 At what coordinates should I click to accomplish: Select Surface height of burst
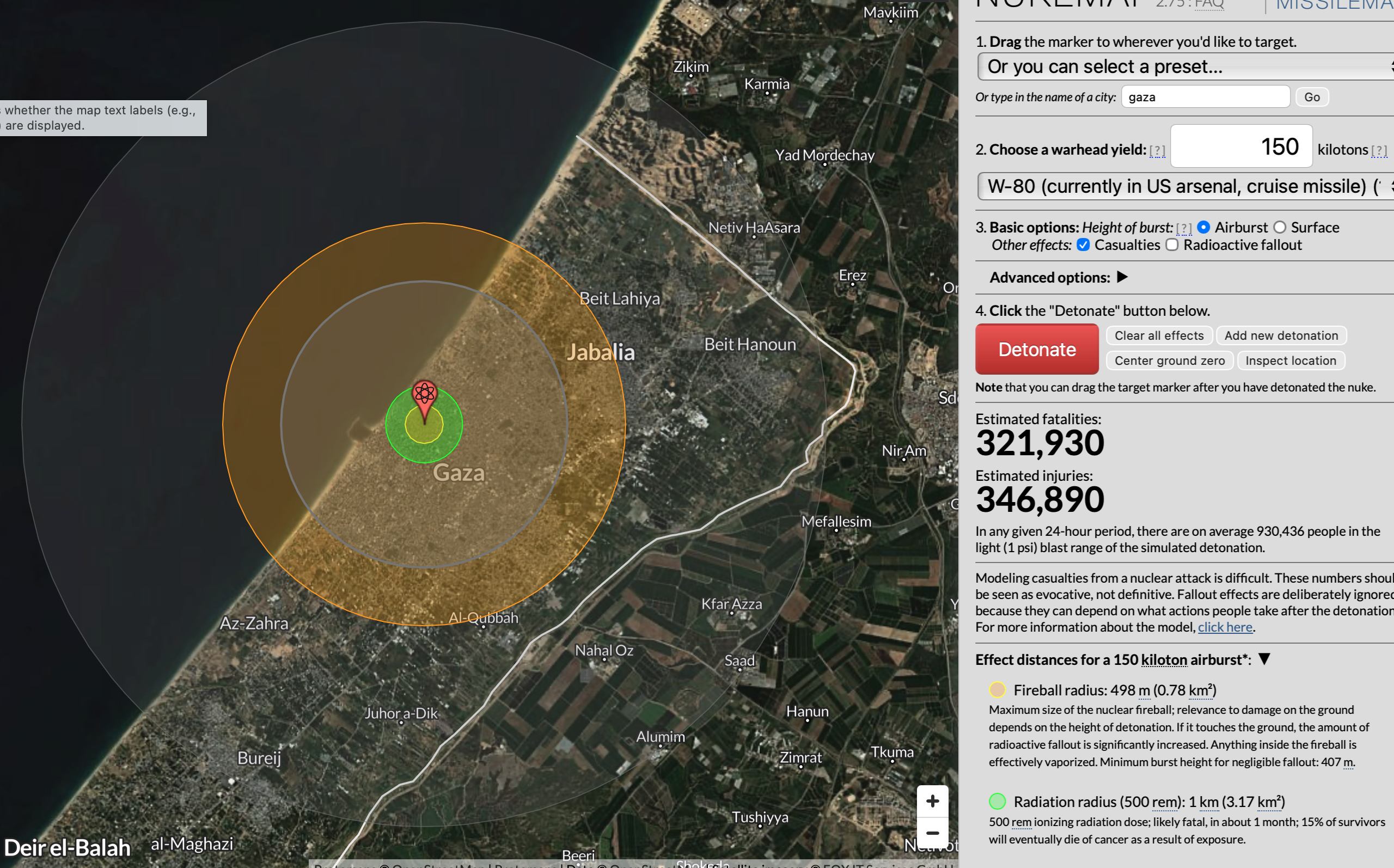pyautogui.click(x=1280, y=227)
